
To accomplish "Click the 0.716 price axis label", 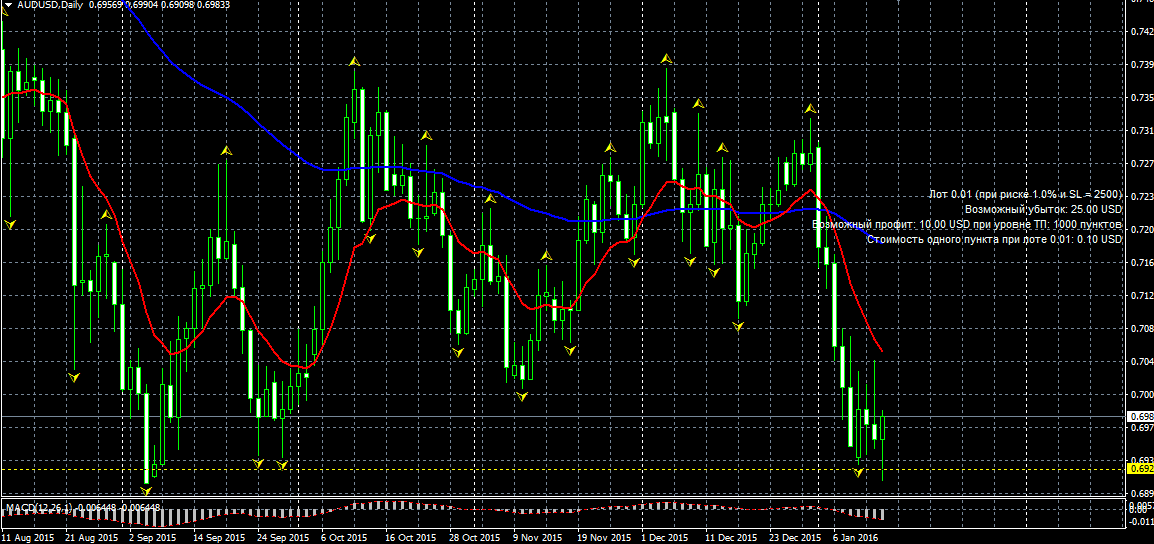I will [1141, 263].
